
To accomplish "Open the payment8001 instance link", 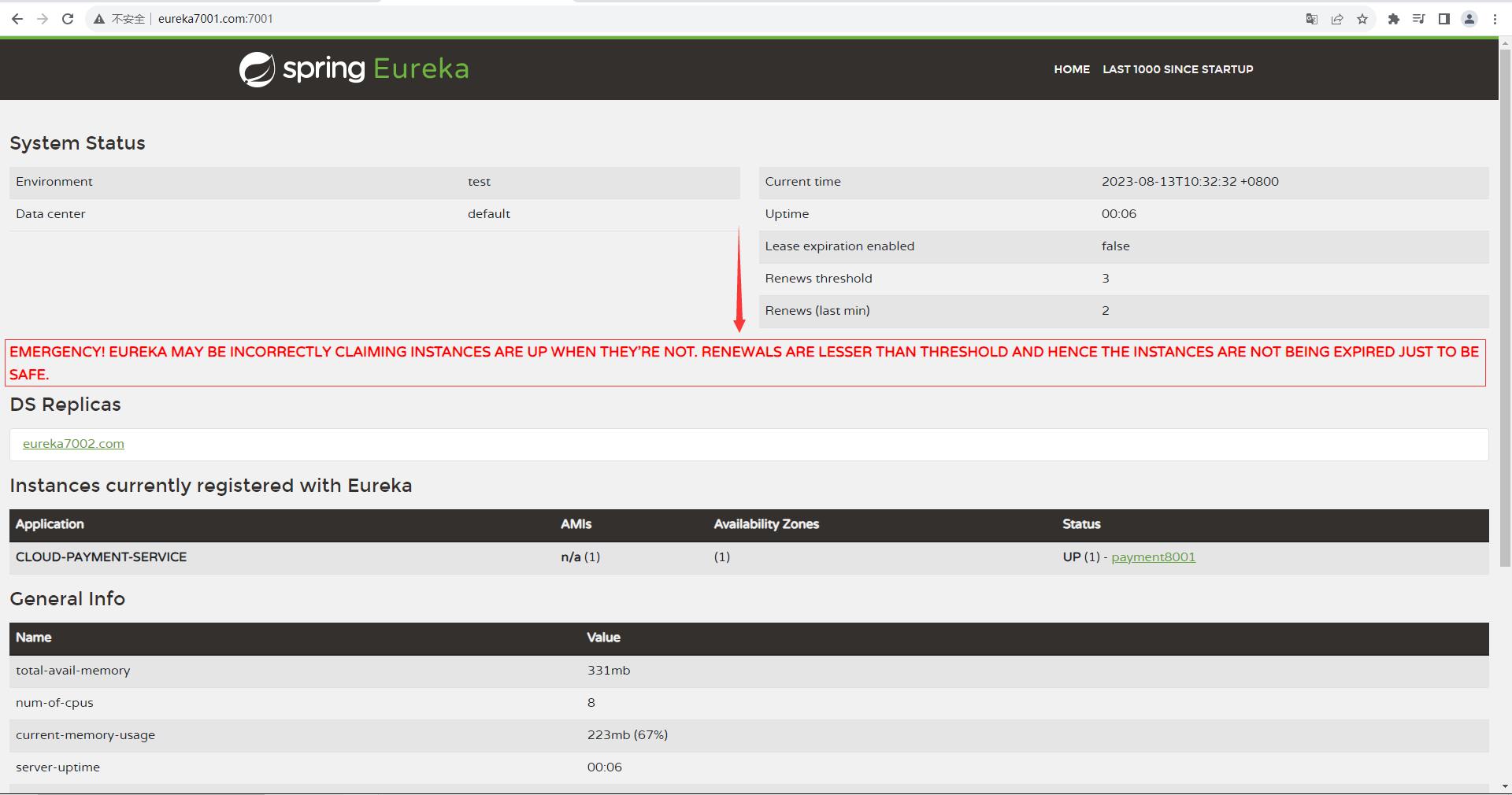I will coord(1153,557).
